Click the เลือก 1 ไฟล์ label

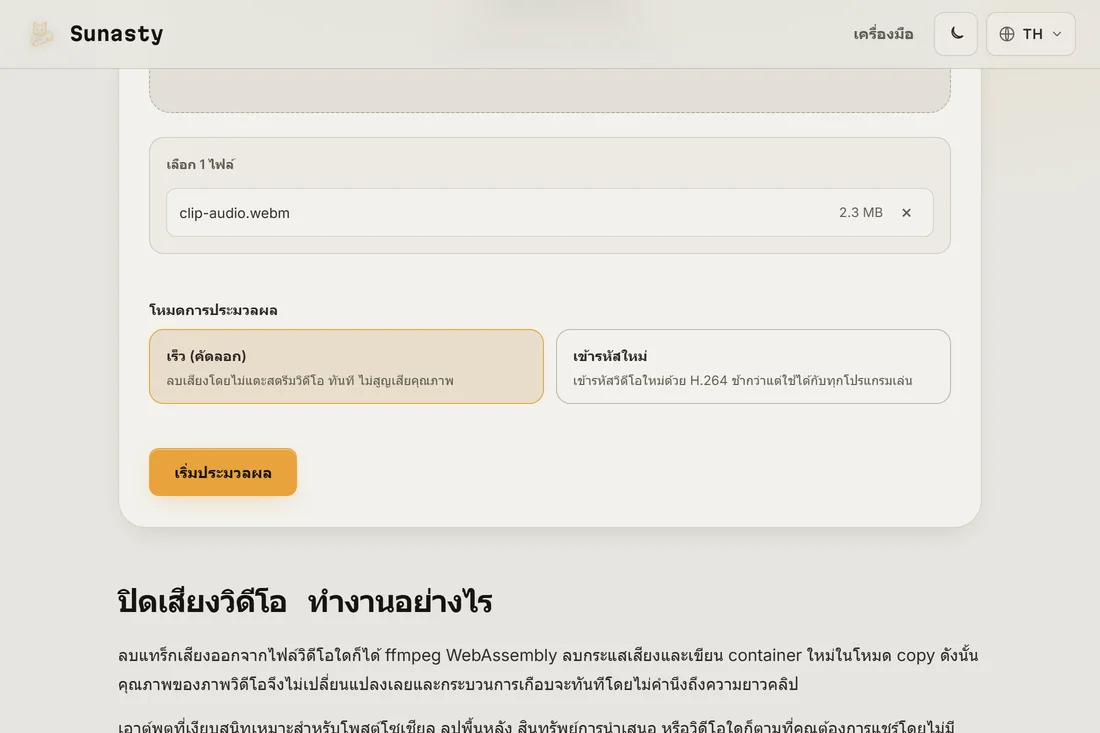click(201, 164)
